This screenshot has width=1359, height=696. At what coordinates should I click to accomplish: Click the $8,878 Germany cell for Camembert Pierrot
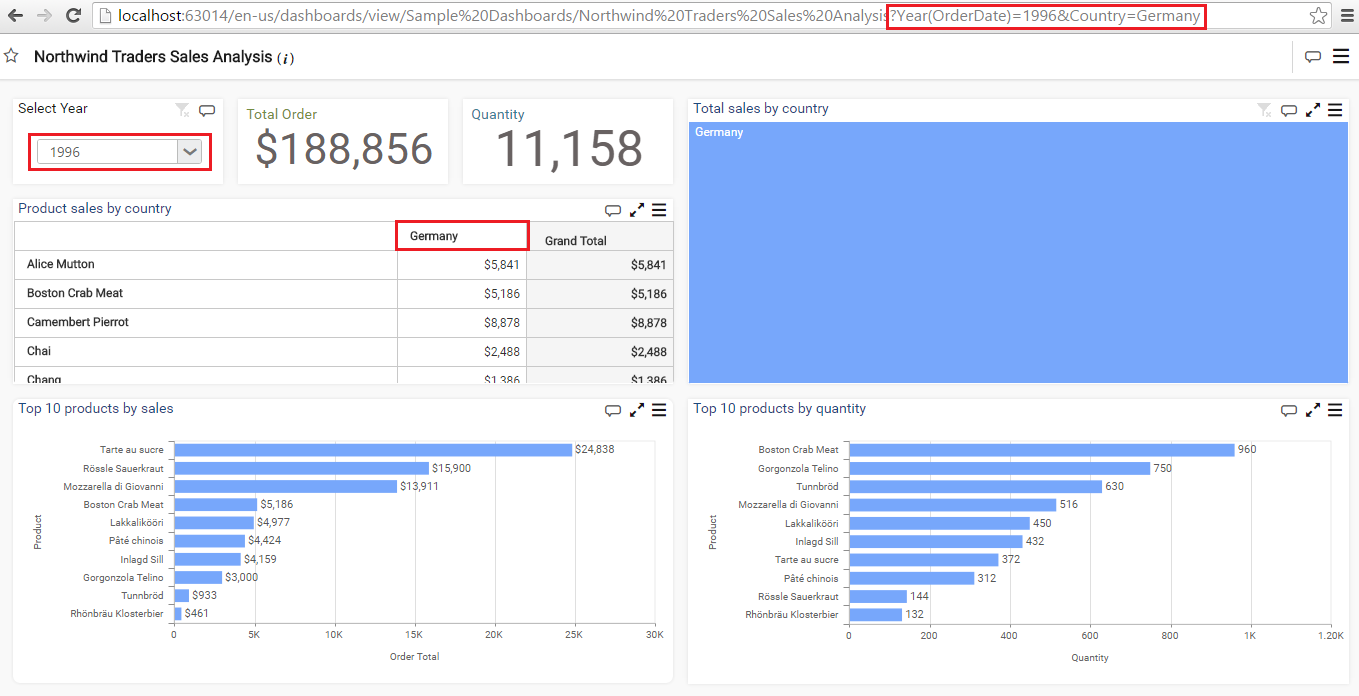coord(462,323)
